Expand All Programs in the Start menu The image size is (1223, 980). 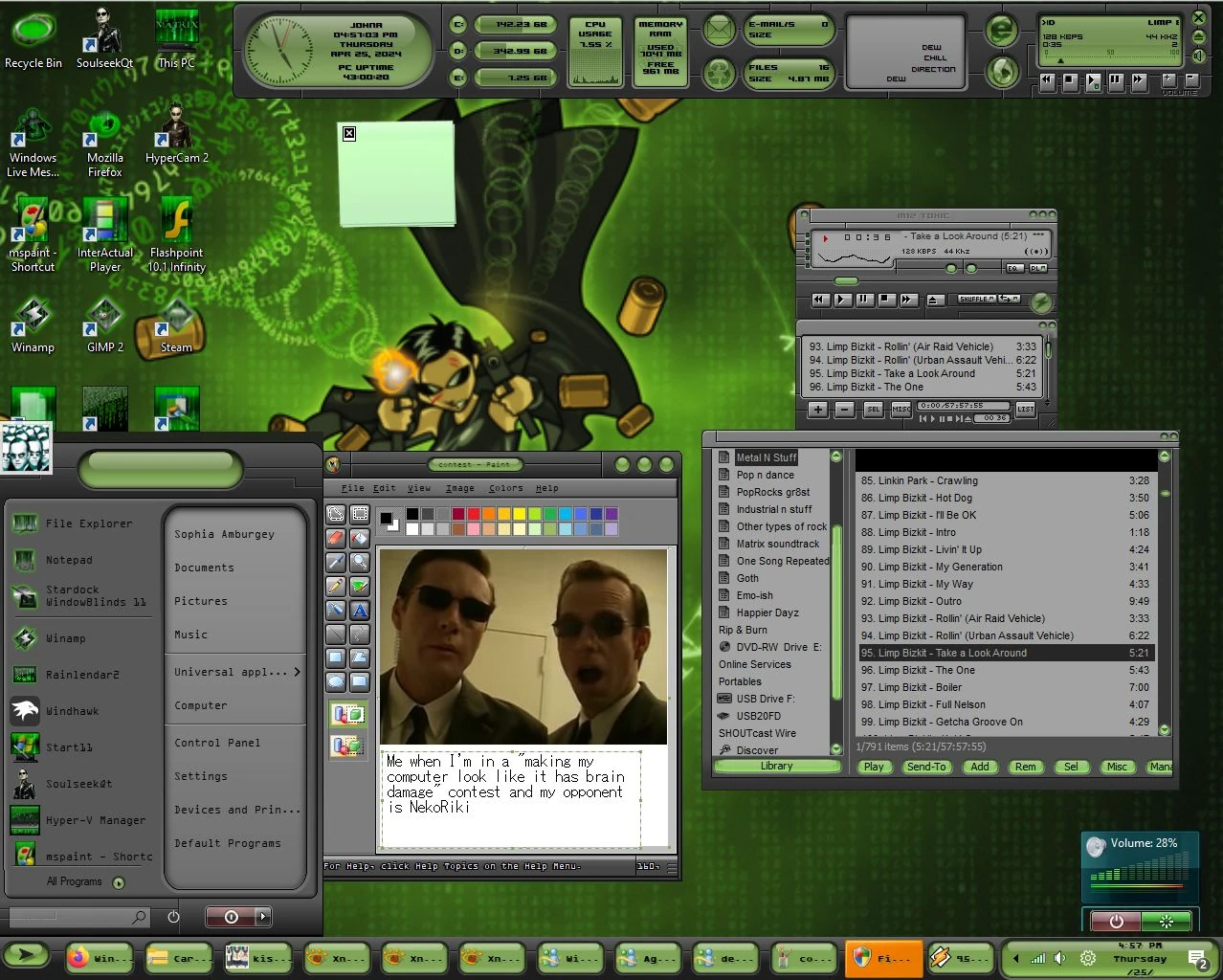pos(84,881)
